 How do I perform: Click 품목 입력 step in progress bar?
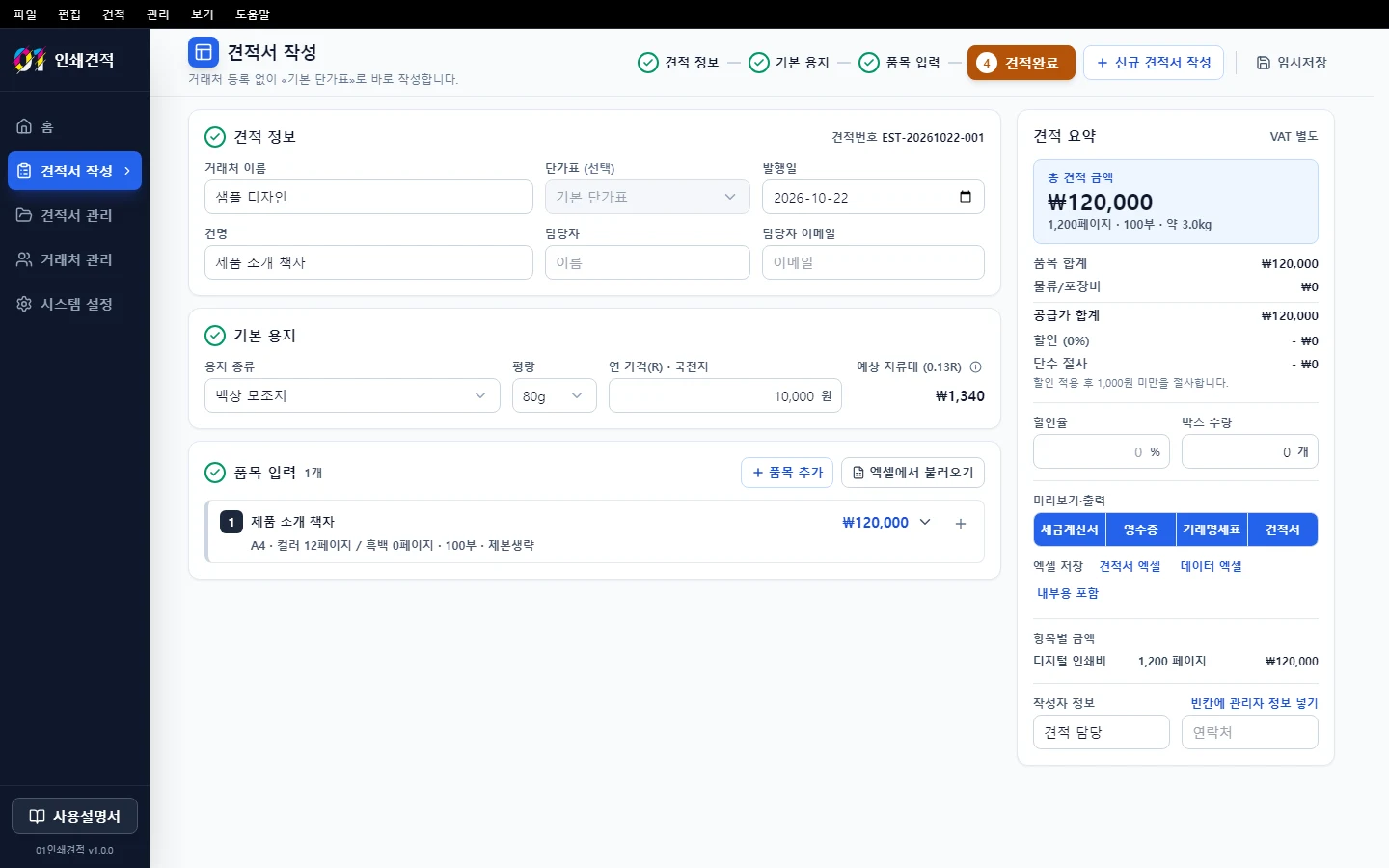[x=900, y=63]
